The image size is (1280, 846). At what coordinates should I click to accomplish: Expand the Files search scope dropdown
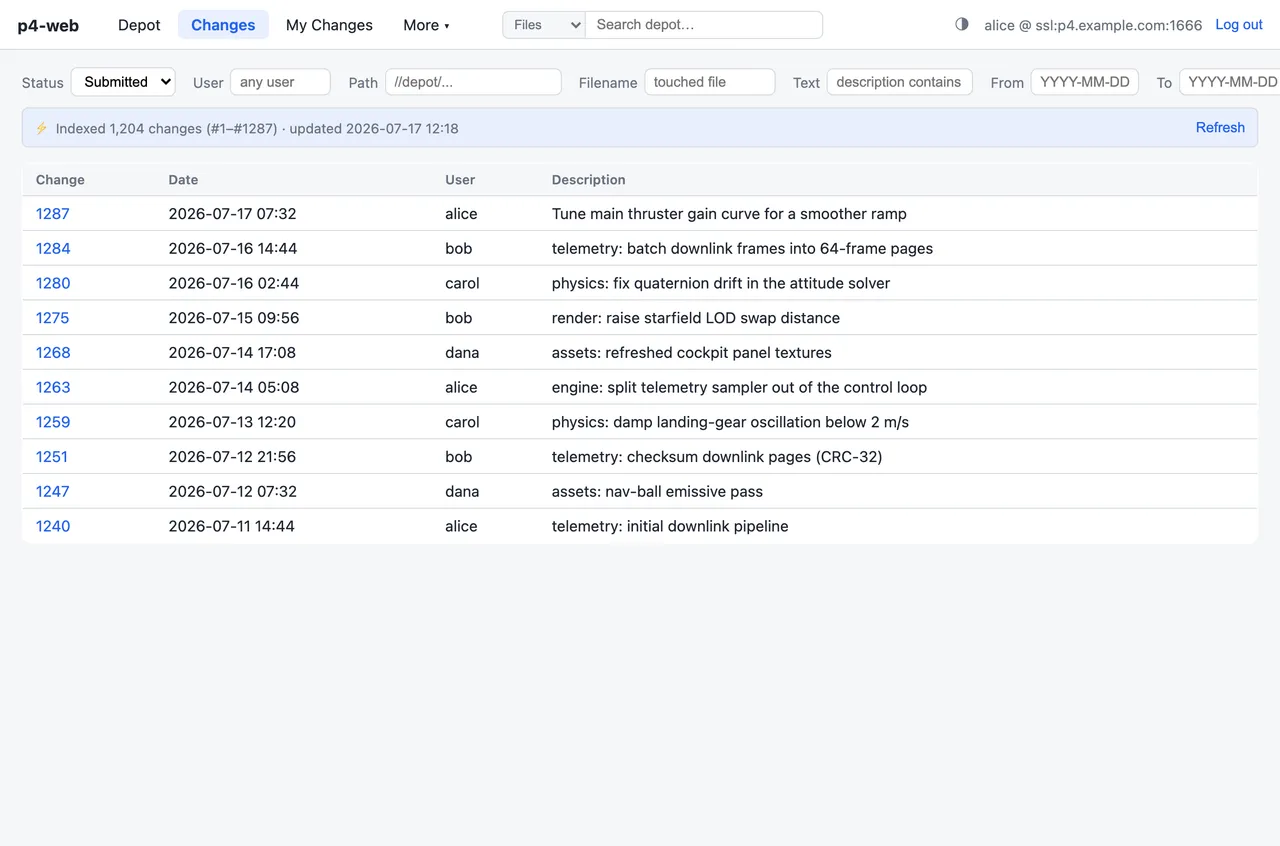[x=544, y=25]
